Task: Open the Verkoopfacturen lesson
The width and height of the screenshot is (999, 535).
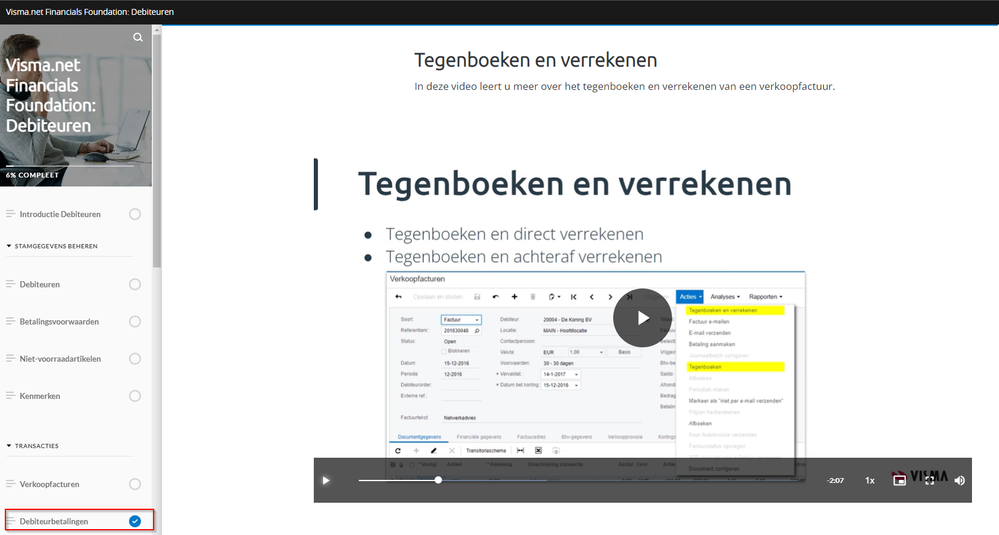Action: click(x=49, y=484)
